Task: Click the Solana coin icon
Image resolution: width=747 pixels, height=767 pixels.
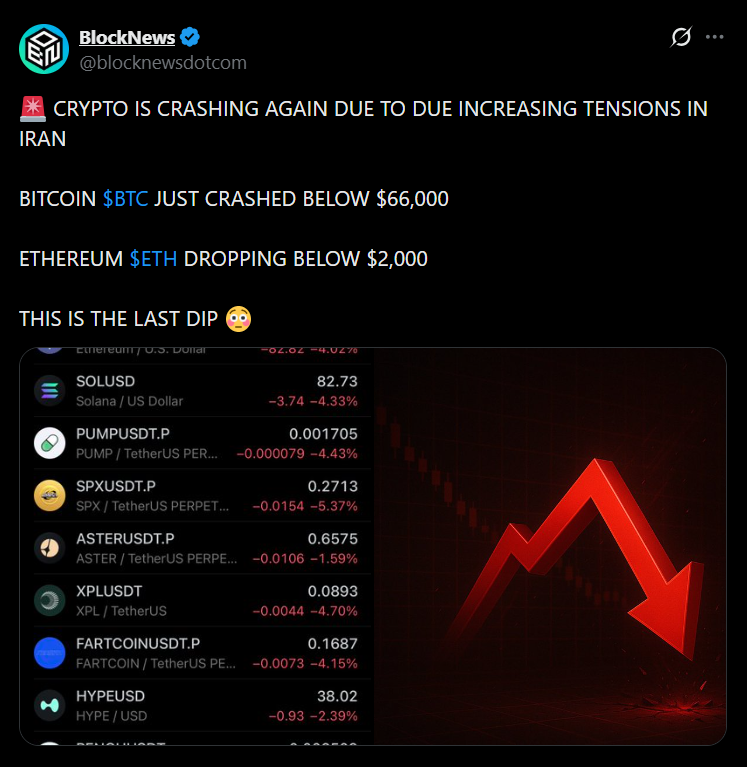Action: click(x=50, y=391)
